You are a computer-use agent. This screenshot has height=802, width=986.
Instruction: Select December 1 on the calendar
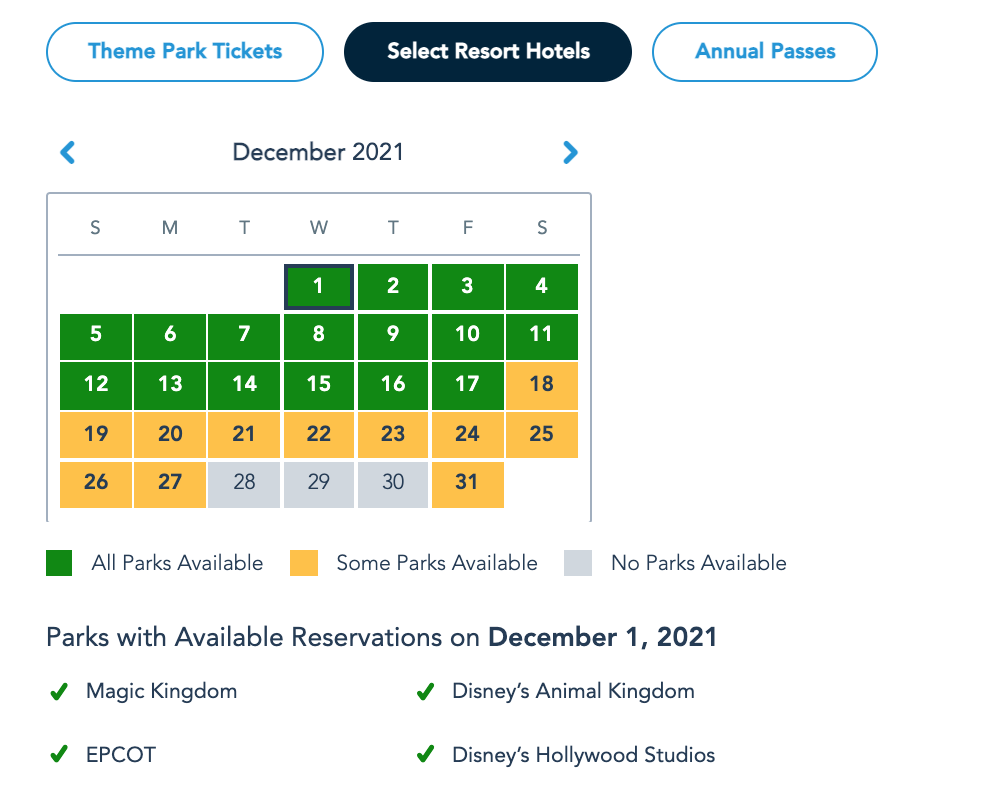319,287
